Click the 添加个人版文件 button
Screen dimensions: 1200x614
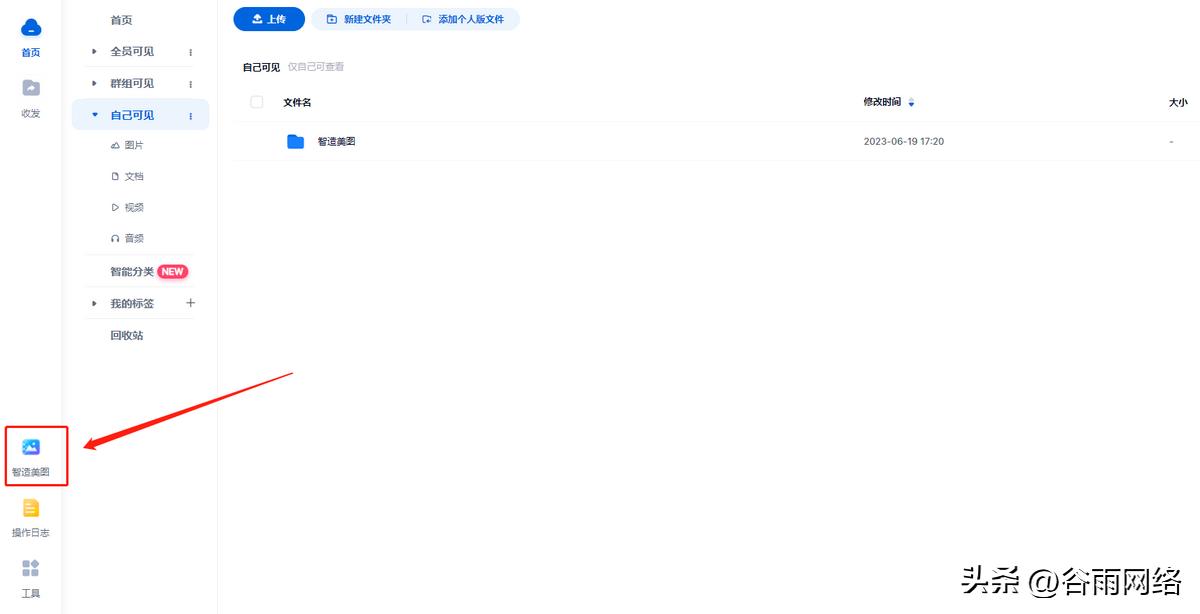coord(466,18)
